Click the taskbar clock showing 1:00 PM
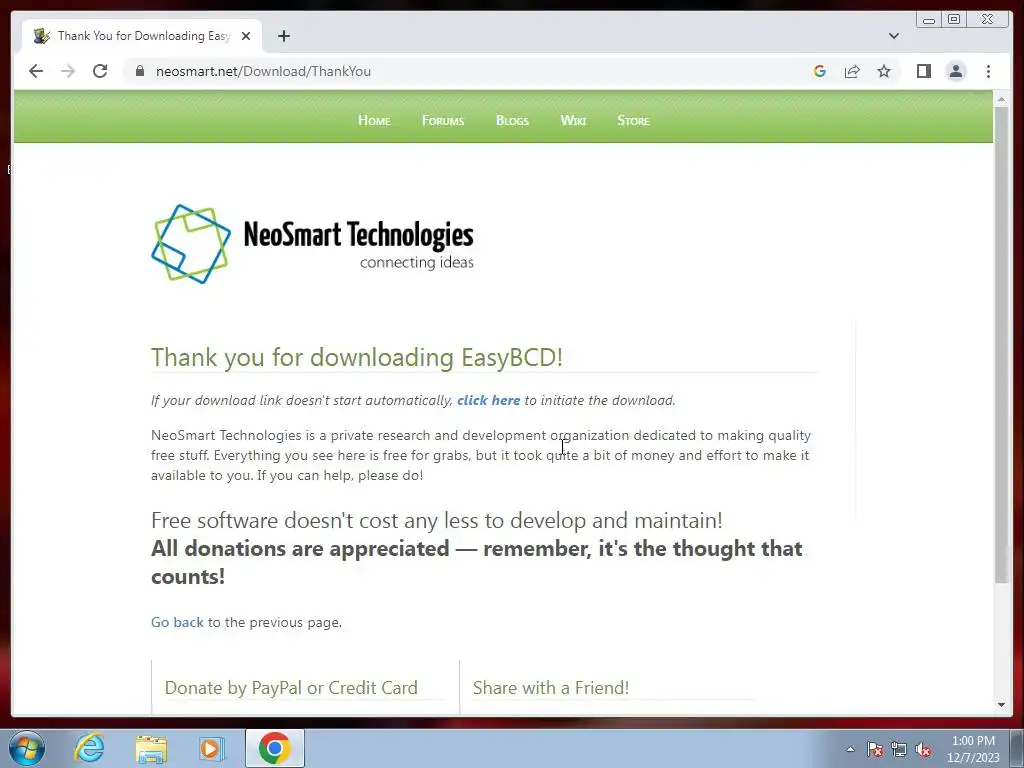This screenshot has height=768, width=1024. click(973, 749)
